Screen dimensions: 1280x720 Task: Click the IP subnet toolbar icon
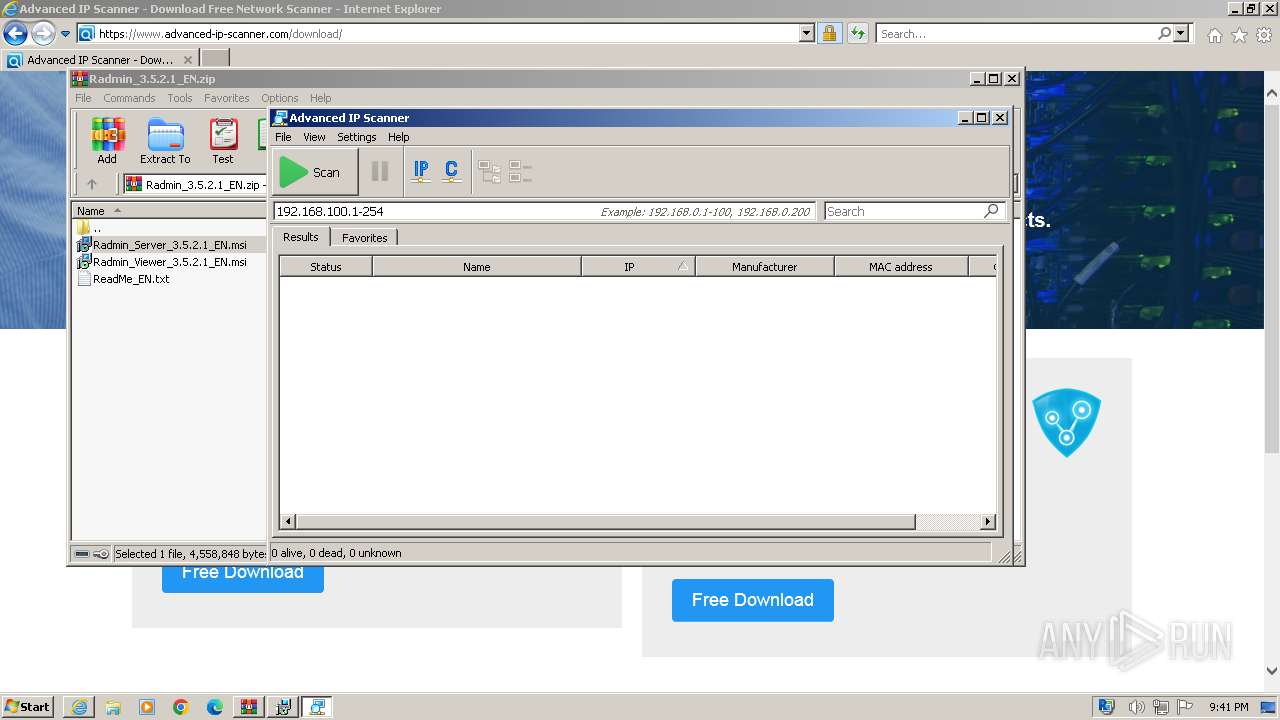tap(421, 172)
